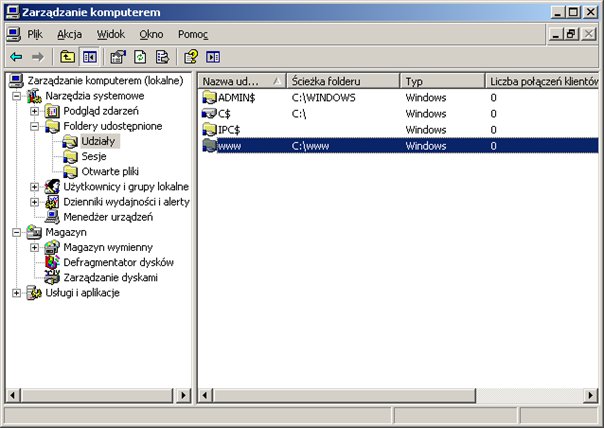Viewport: 605px width, 429px height.
Task: Collapse the Foldery udostępnione node
Action: (34, 126)
